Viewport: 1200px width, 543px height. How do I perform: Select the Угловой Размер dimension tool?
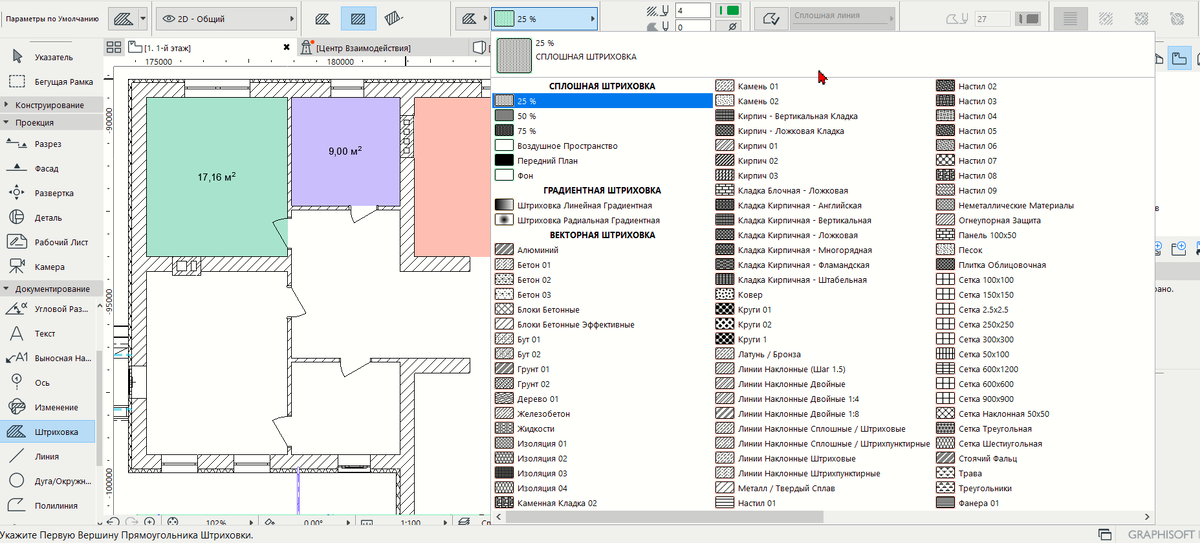point(48,308)
